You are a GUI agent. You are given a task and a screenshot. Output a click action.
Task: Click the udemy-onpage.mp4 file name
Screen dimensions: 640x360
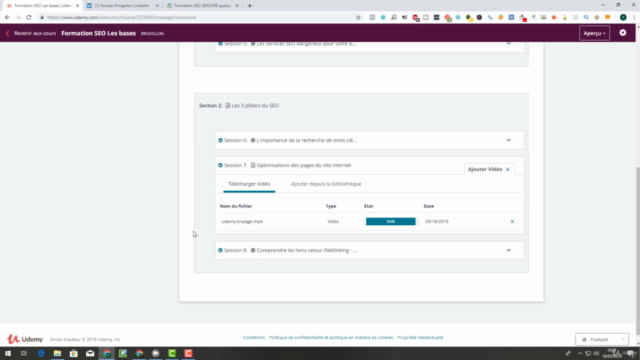[242, 221]
